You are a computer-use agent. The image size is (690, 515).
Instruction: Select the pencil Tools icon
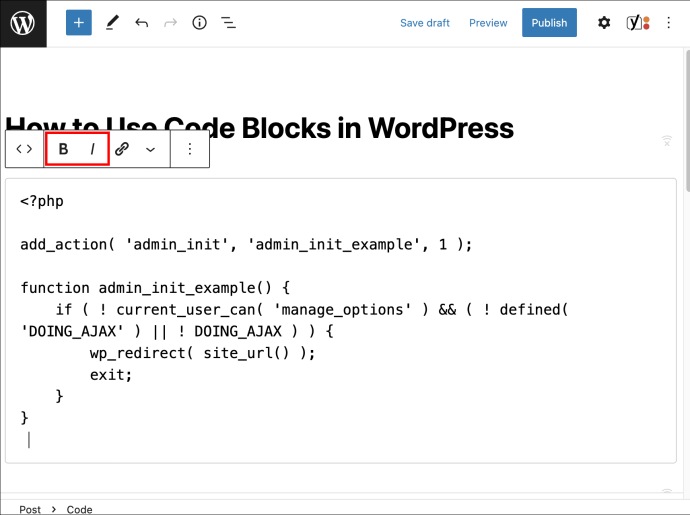(112, 22)
